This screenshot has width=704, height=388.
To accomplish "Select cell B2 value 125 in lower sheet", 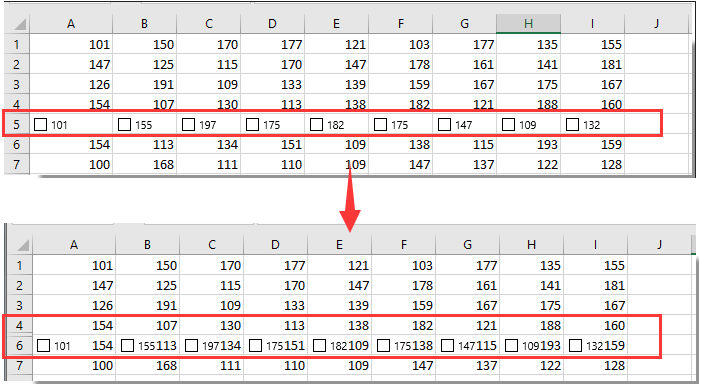I will pyautogui.click(x=147, y=286).
